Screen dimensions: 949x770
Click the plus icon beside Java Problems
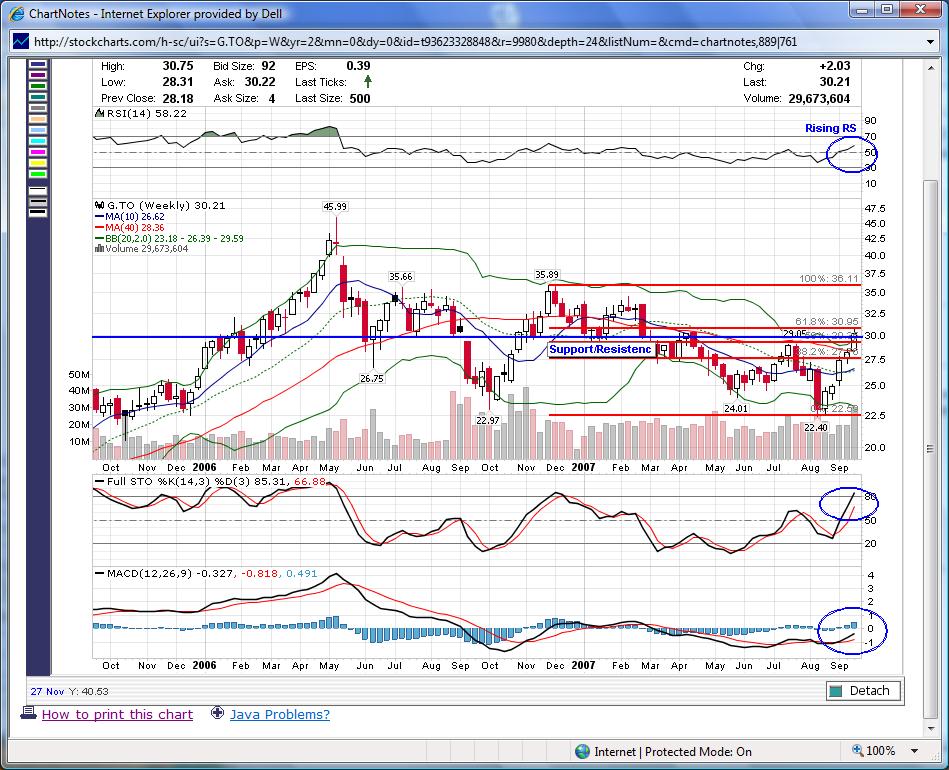pyautogui.click(x=217, y=714)
